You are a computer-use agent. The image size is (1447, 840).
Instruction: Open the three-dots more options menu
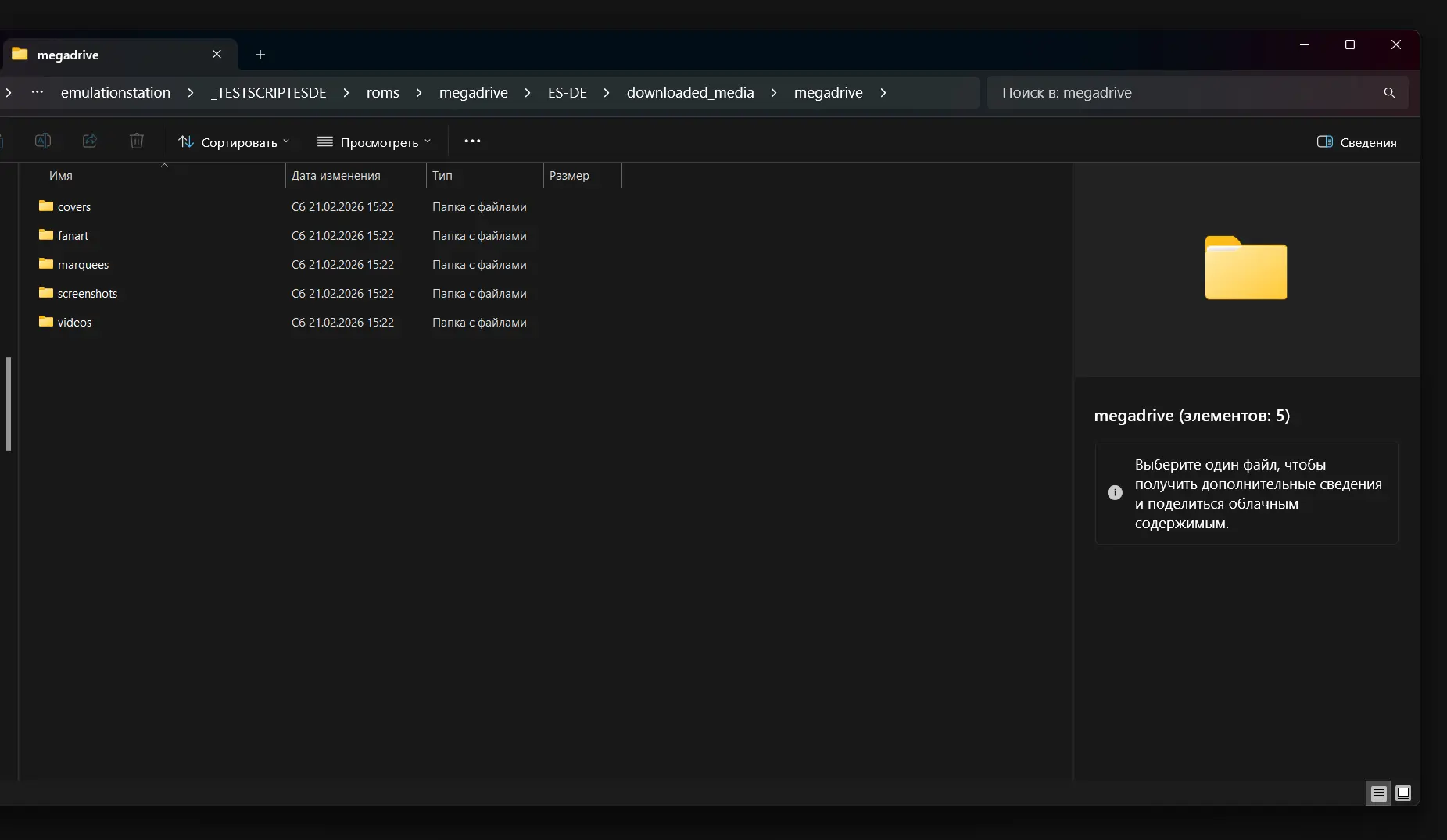coord(472,141)
